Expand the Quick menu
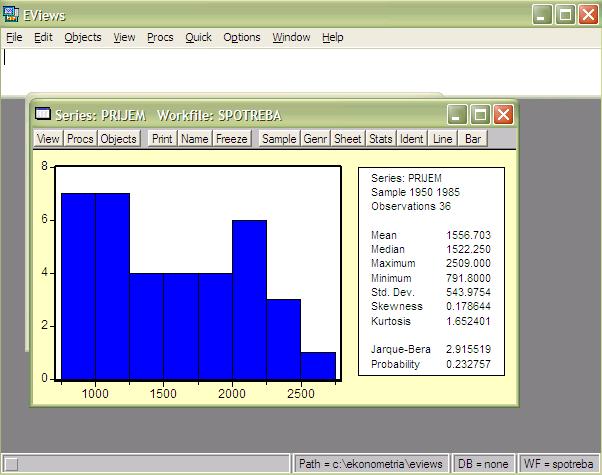The image size is (602, 475). pyautogui.click(x=198, y=37)
